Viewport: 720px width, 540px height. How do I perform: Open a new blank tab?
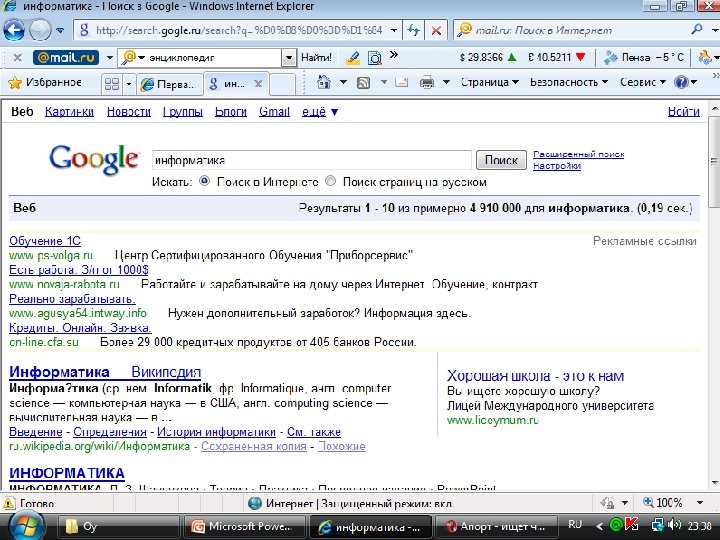click(x=282, y=84)
